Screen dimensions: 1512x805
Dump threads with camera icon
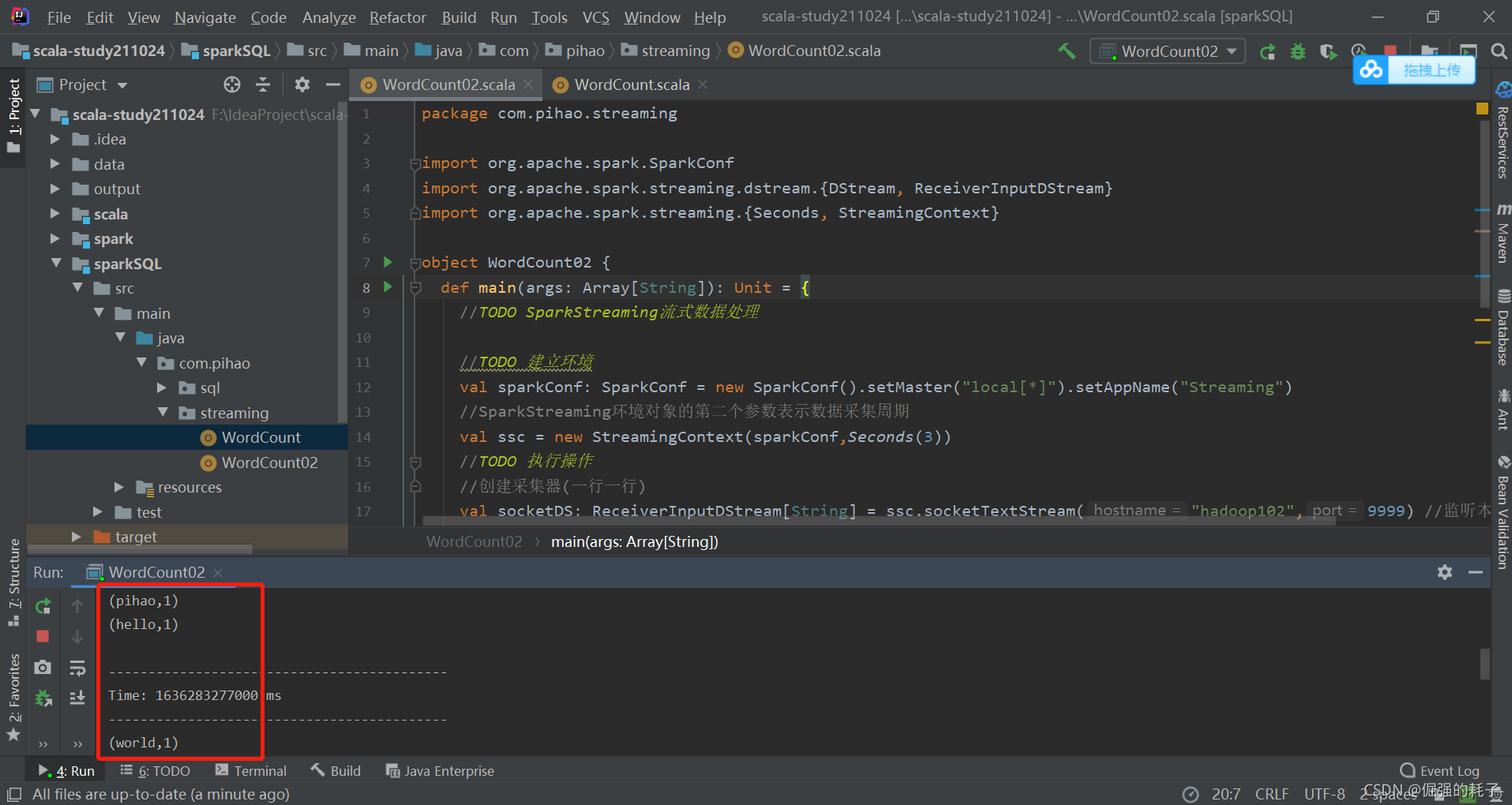point(43,668)
